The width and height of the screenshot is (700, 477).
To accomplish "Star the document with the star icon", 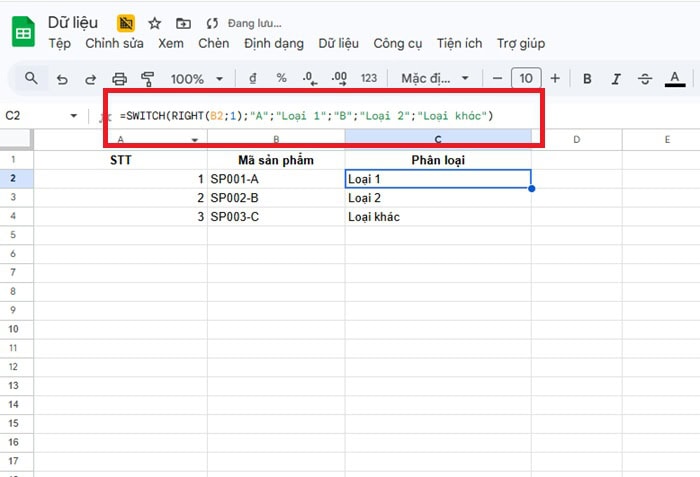I will (154, 23).
